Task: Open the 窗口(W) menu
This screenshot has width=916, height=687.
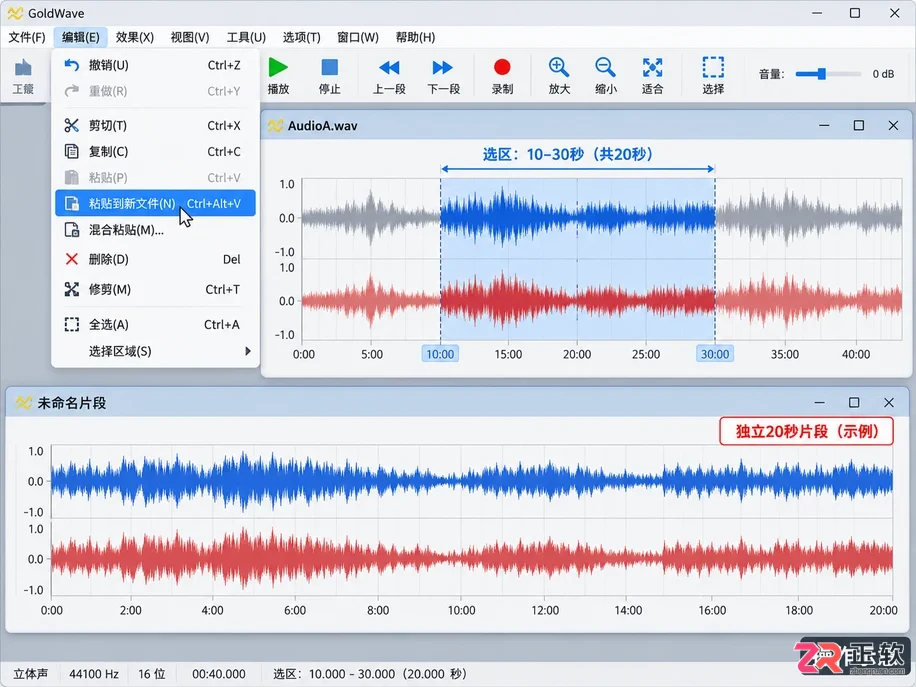Action: pos(358,37)
